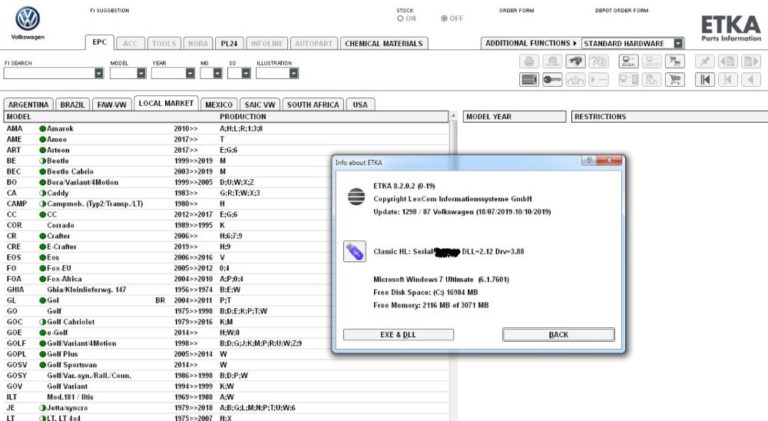
Task: Click the EXE & DLL button
Action: (x=398, y=334)
